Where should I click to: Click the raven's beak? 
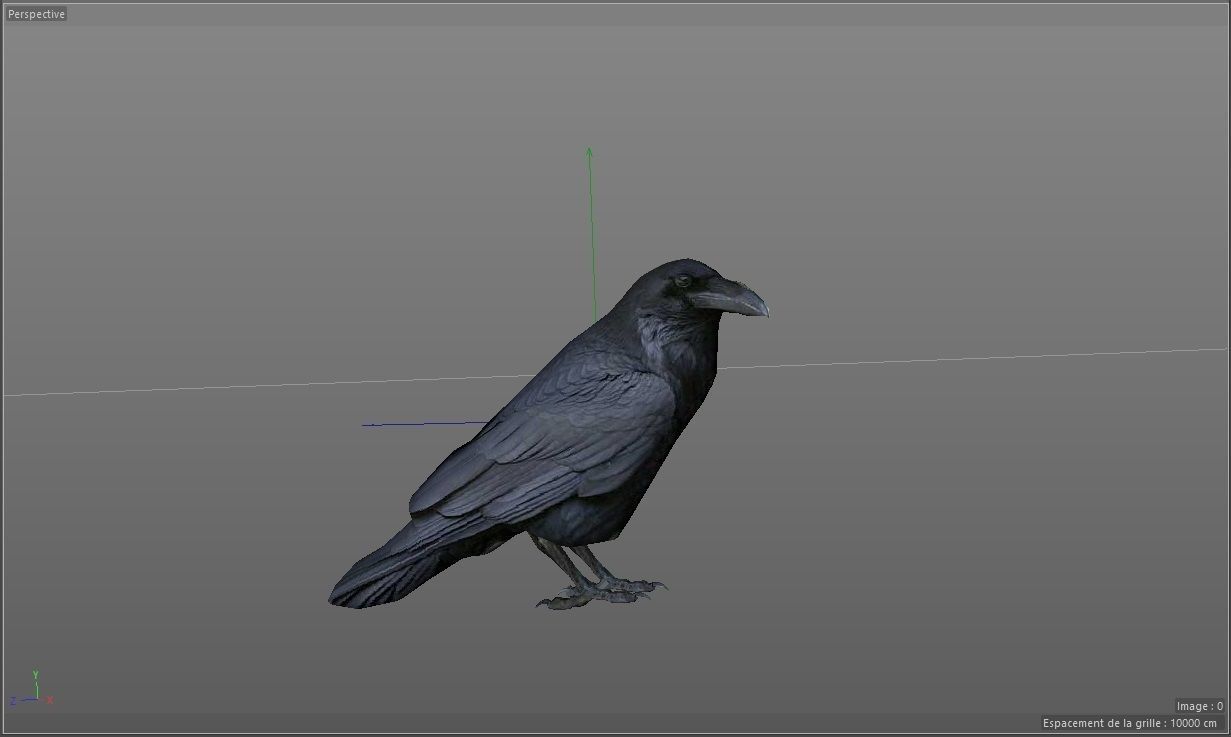point(733,296)
